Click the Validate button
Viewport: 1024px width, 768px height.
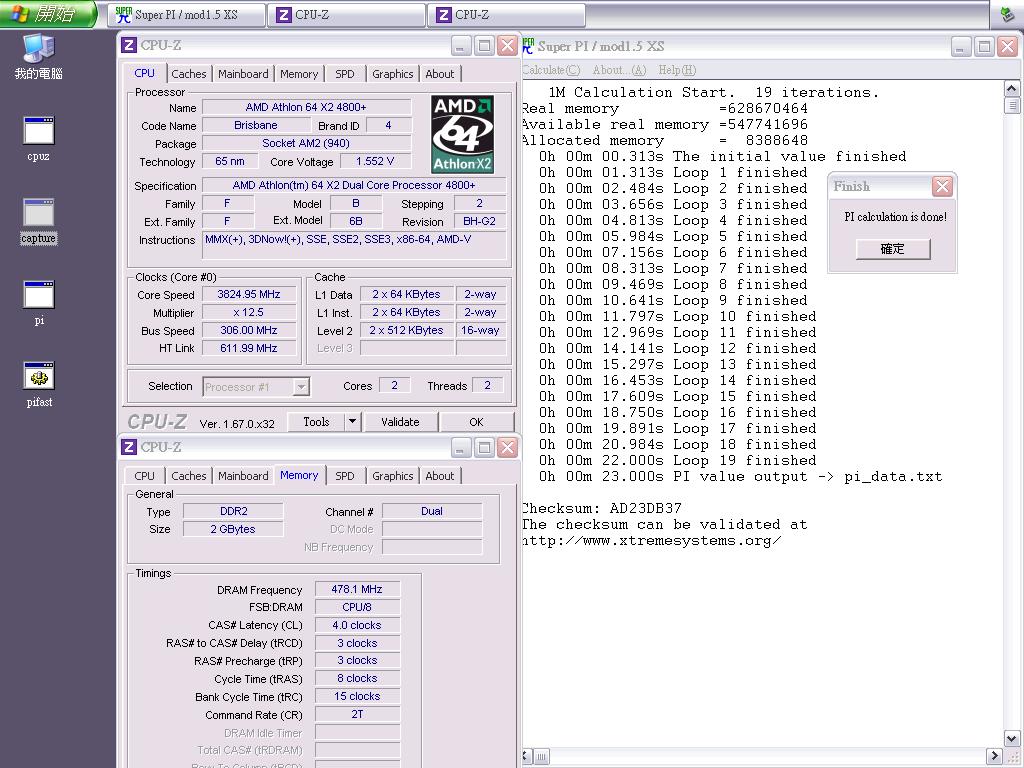pyautogui.click(x=400, y=422)
